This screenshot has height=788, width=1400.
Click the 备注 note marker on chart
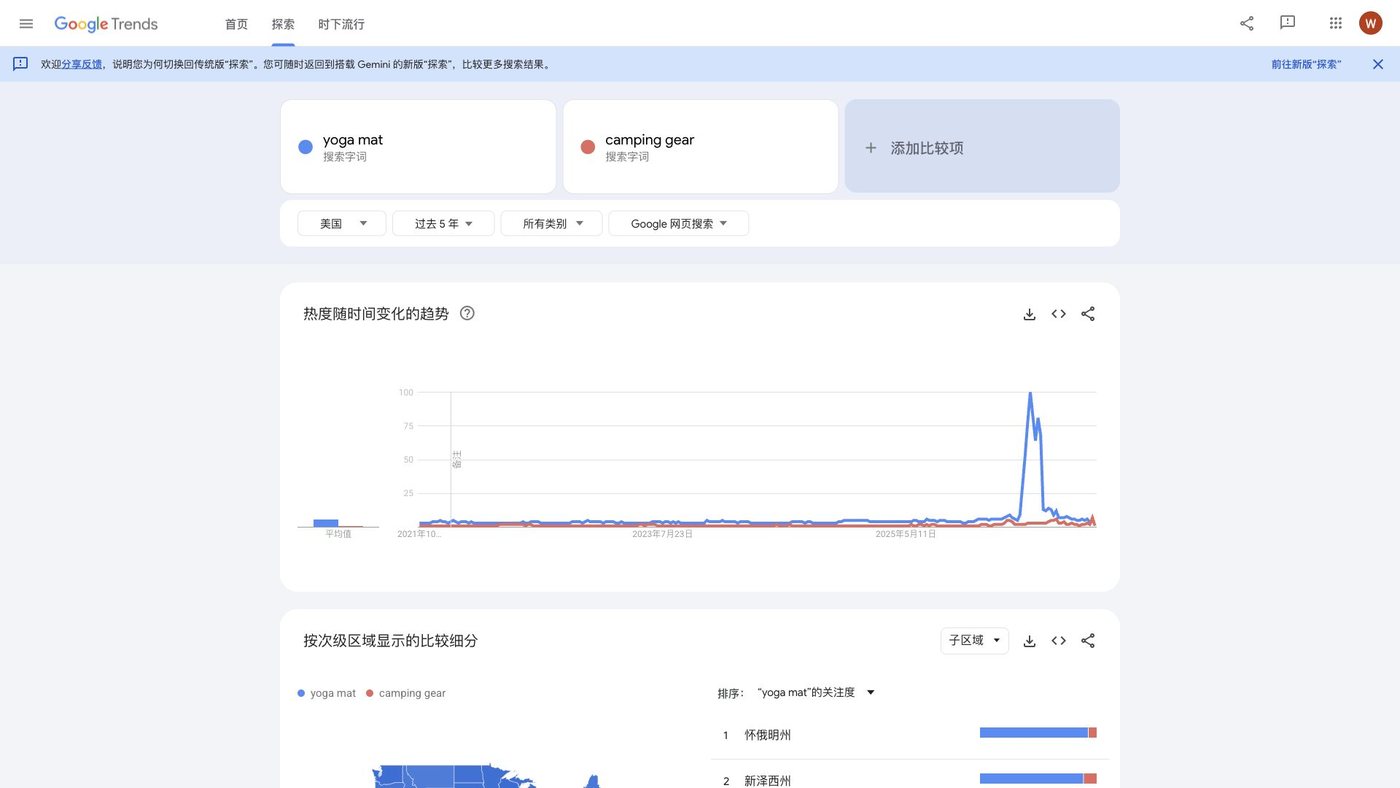(457, 459)
